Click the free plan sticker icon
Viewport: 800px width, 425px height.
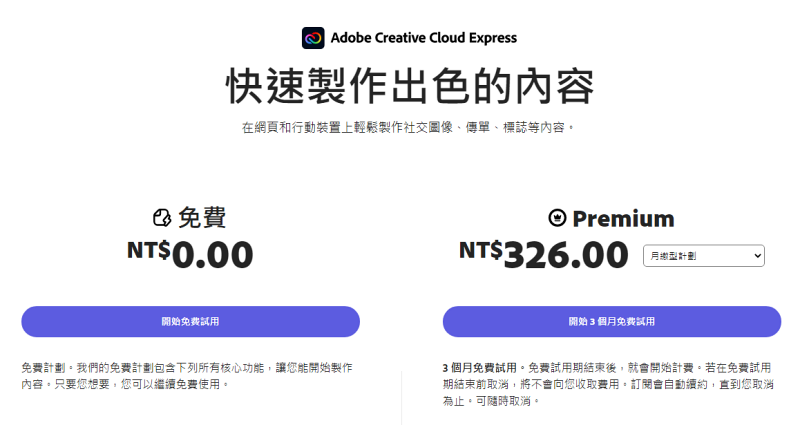pyautogui.click(x=162, y=218)
